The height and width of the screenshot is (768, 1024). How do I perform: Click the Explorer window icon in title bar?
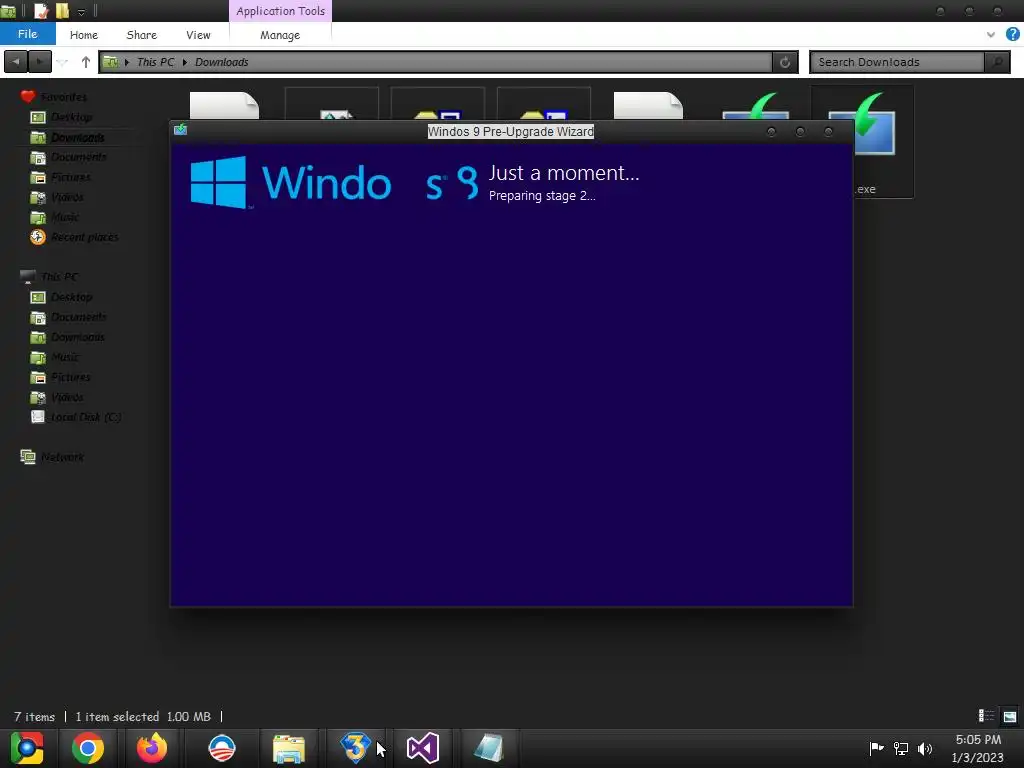click(8, 11)
